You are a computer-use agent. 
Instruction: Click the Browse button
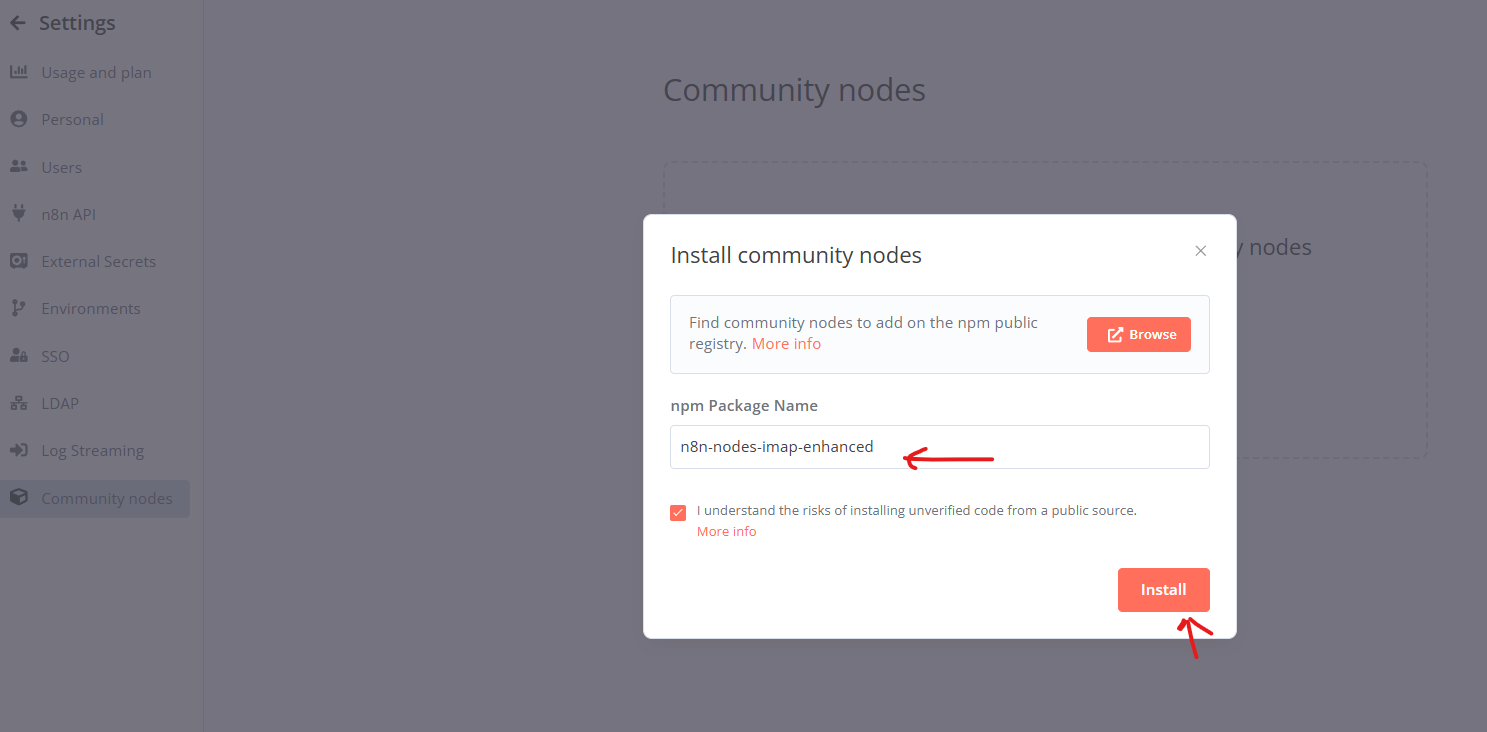[1139, 334]
